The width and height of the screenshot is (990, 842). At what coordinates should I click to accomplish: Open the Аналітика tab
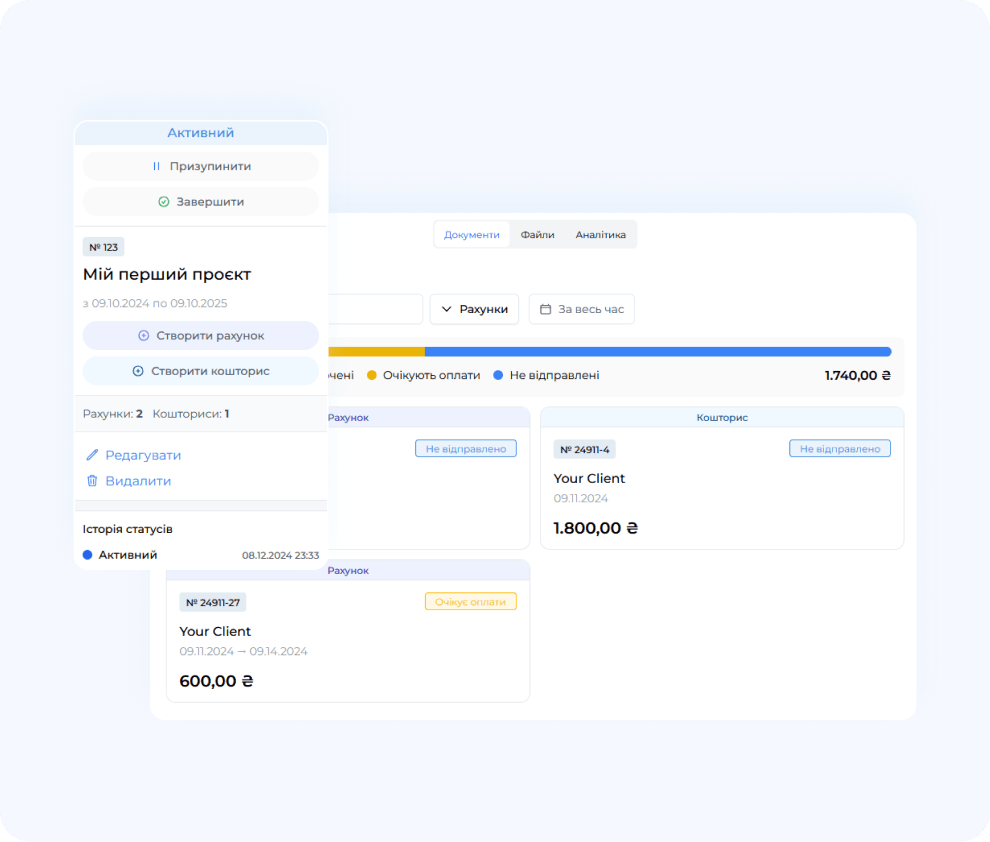tap(600, 235)
